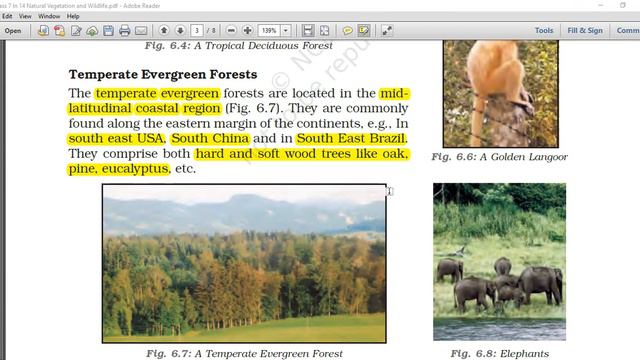The width and height of the screenshot is (640, 360).
Task: Click the Temperate Evergreen Forests heading
Action: (163, 74)
